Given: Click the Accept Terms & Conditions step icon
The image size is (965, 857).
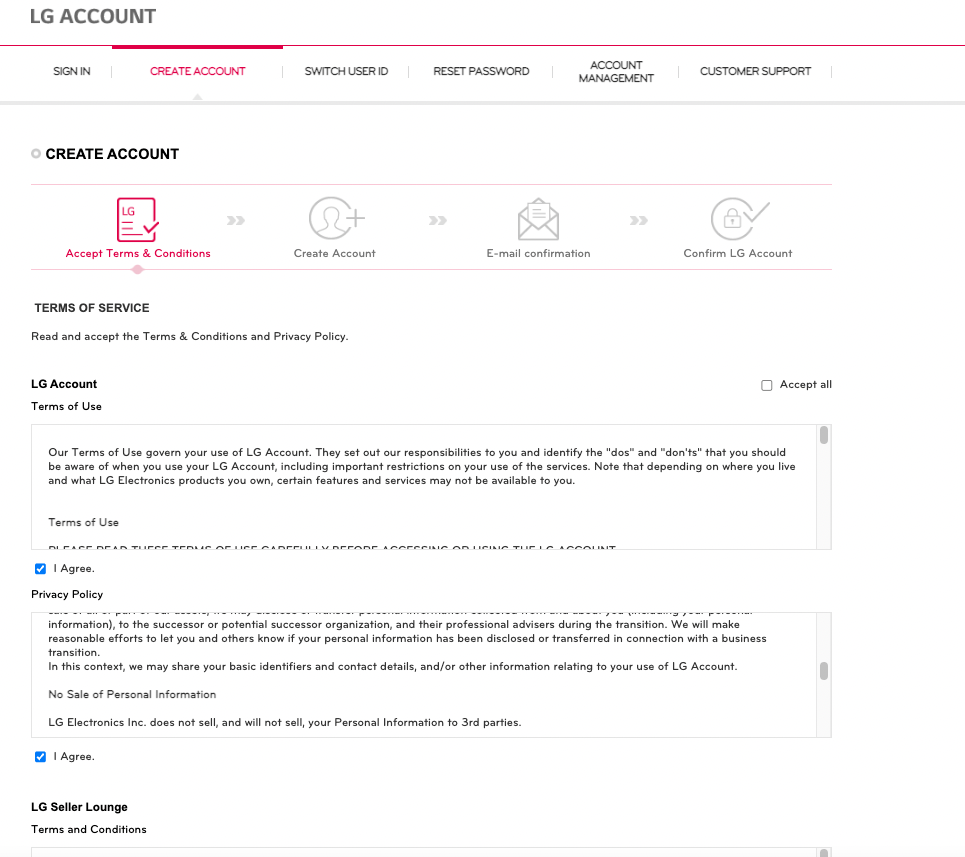Looking at the screenshot, I should 138,220.
